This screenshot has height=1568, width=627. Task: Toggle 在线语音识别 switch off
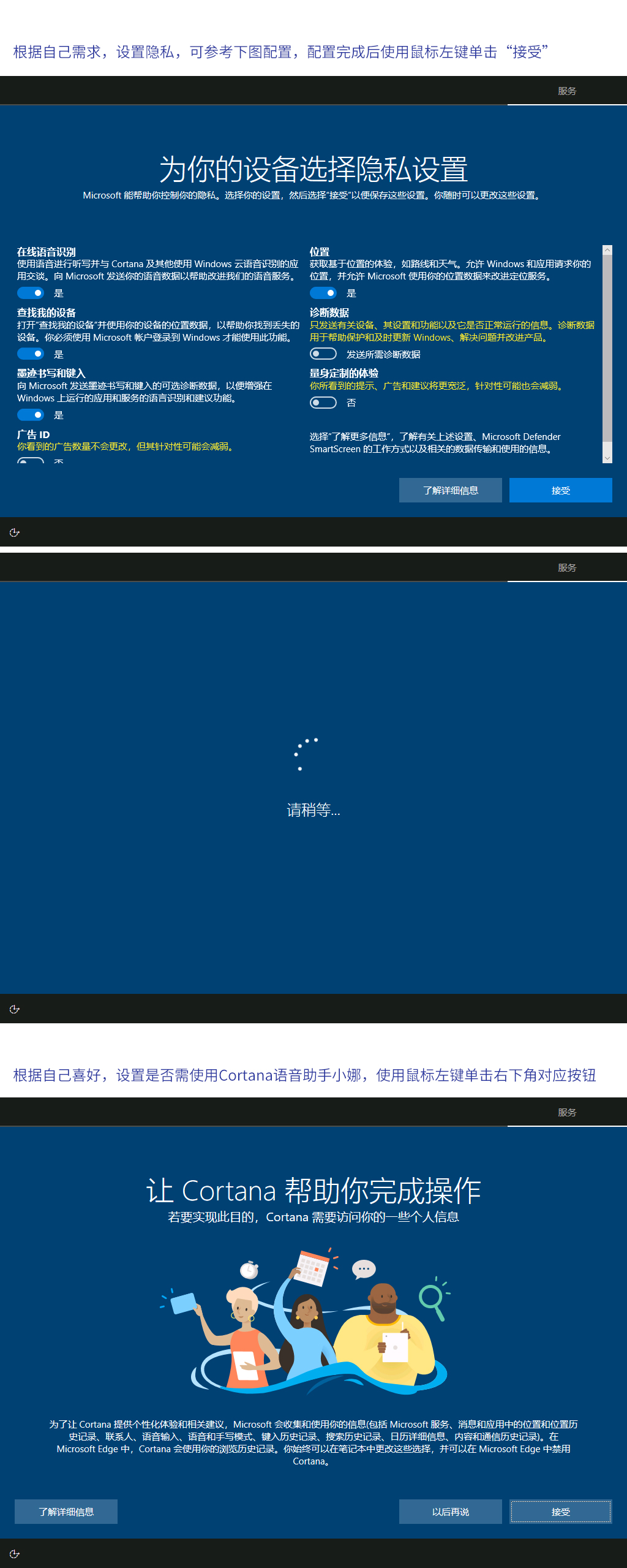[31, 293]
